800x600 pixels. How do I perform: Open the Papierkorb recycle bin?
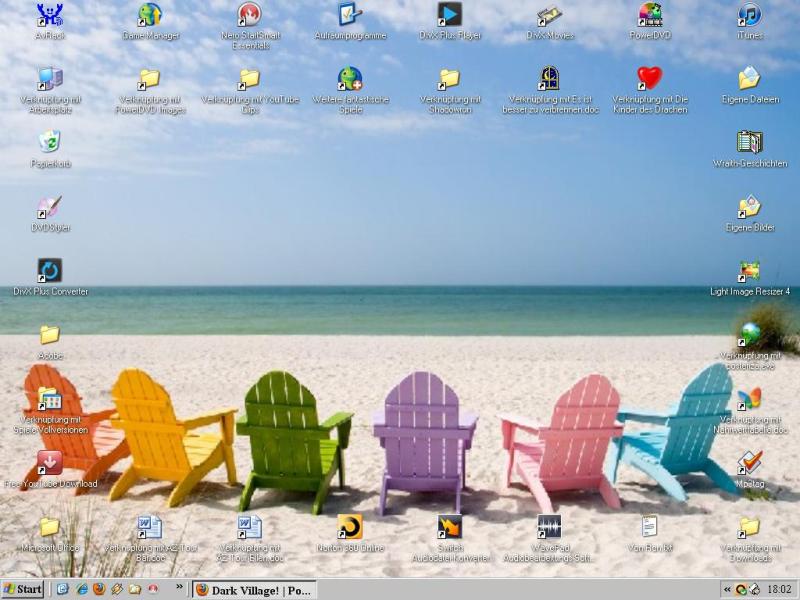click(50, 142)
